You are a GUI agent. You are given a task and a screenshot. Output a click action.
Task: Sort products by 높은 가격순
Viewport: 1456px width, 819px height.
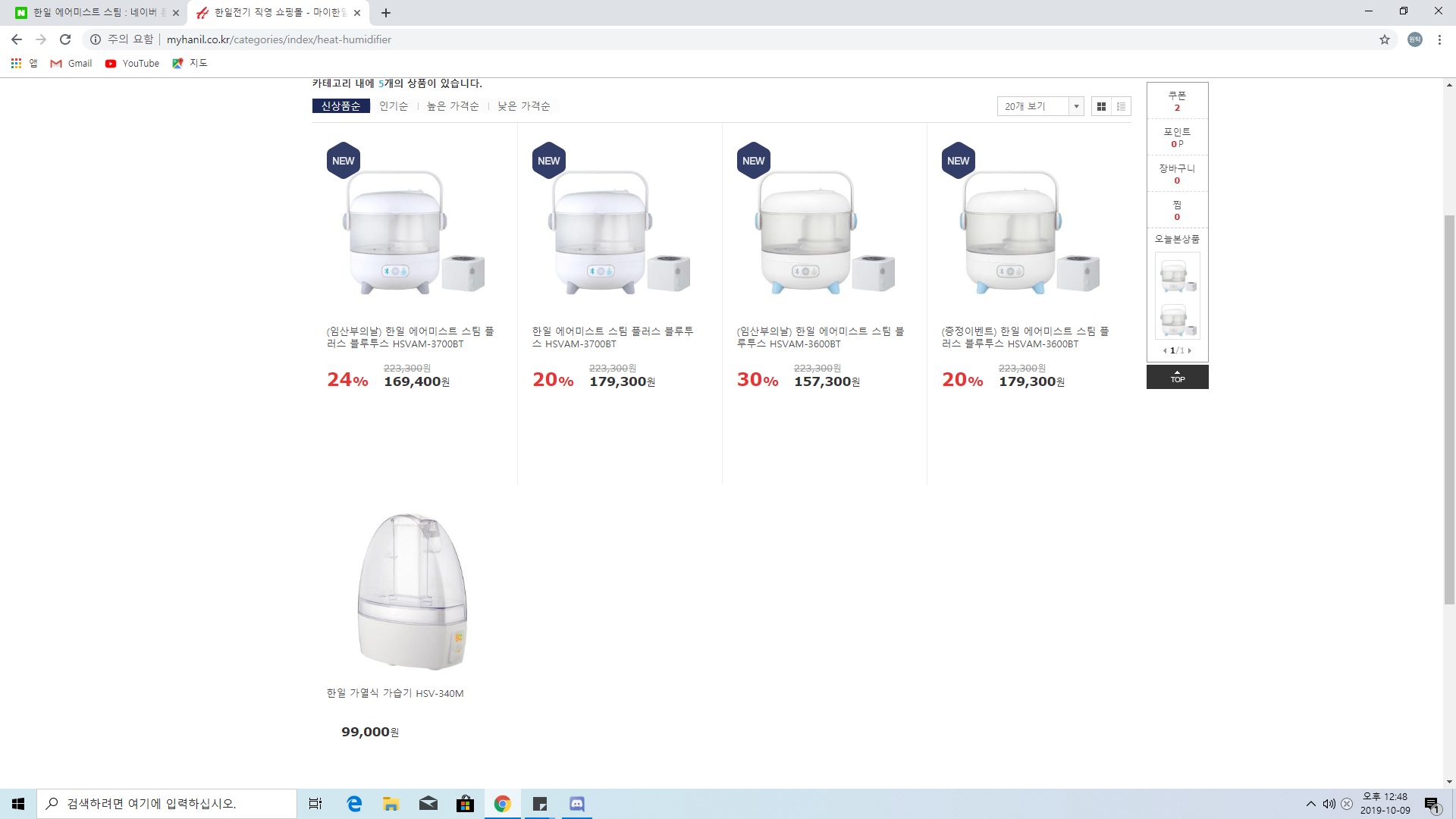453,106
